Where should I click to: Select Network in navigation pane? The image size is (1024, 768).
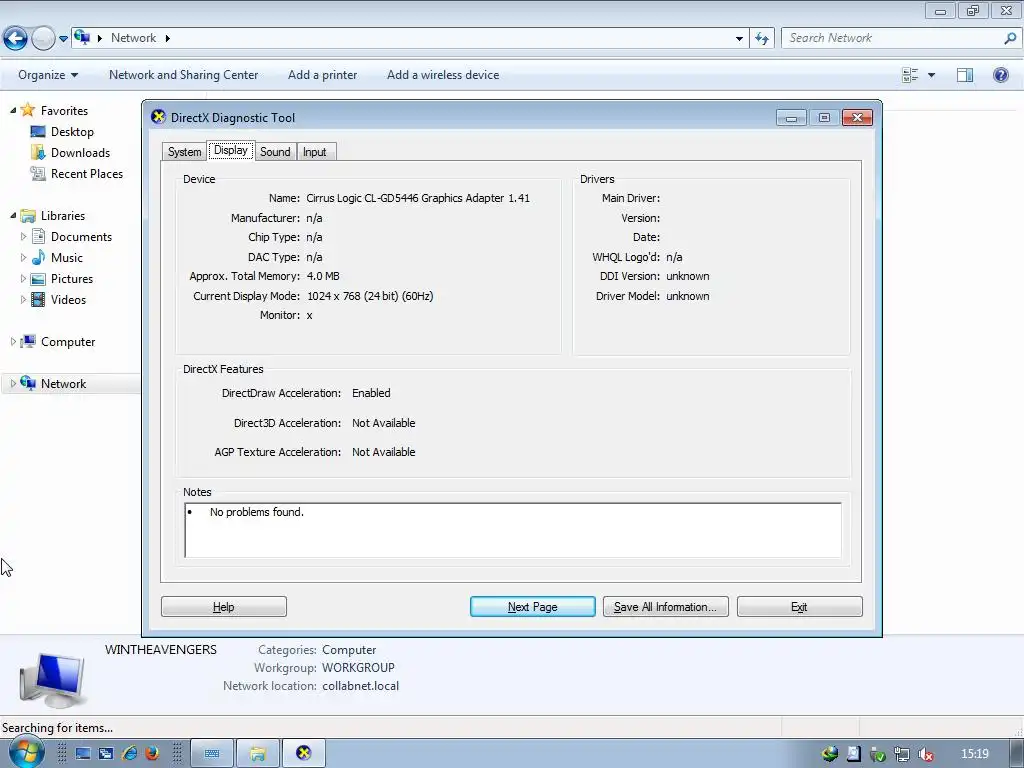click(x=63, y=383)
